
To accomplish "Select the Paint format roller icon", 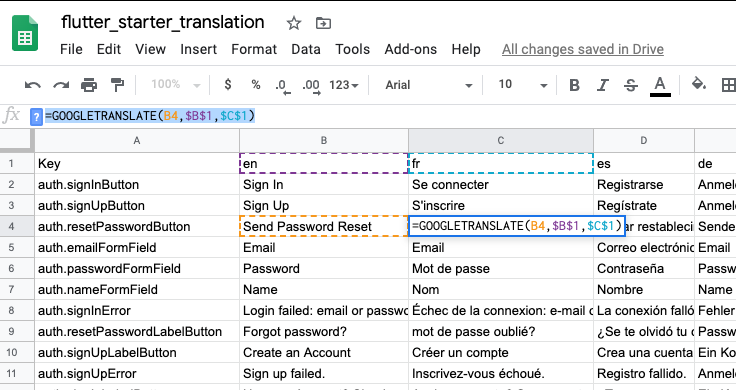I will (117, 85).
